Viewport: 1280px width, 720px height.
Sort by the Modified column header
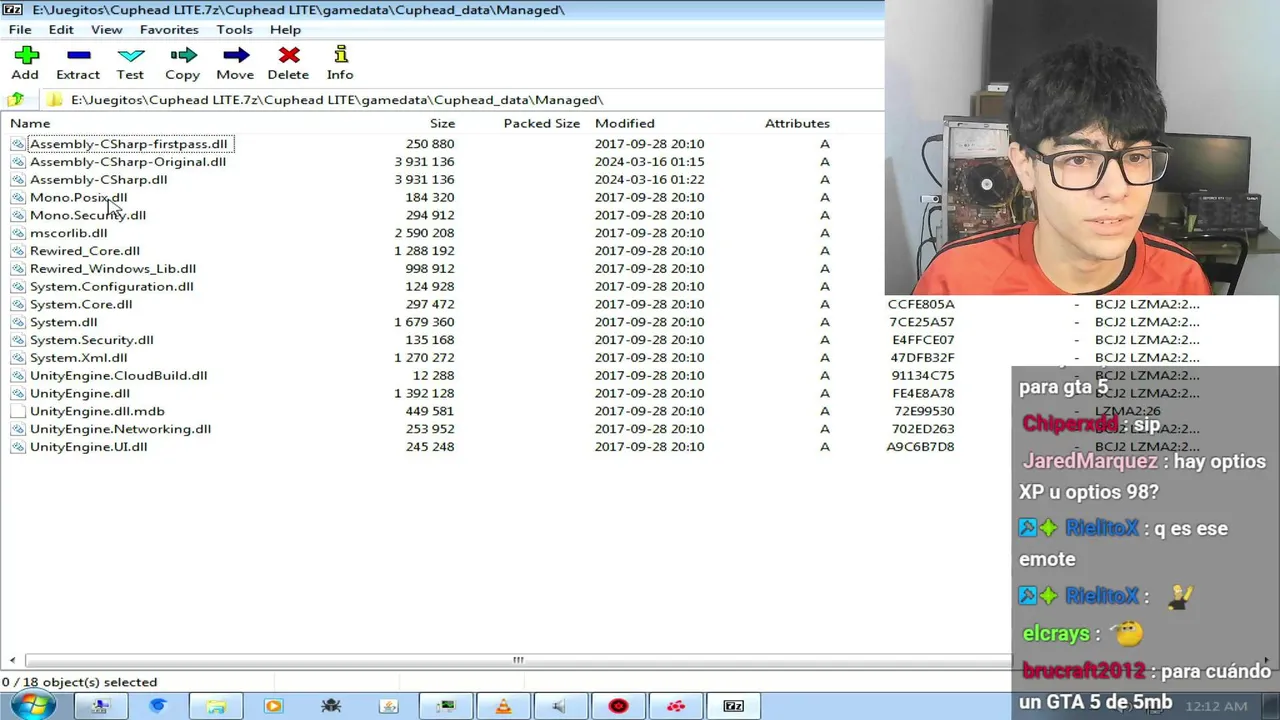(x=625, y=123)
